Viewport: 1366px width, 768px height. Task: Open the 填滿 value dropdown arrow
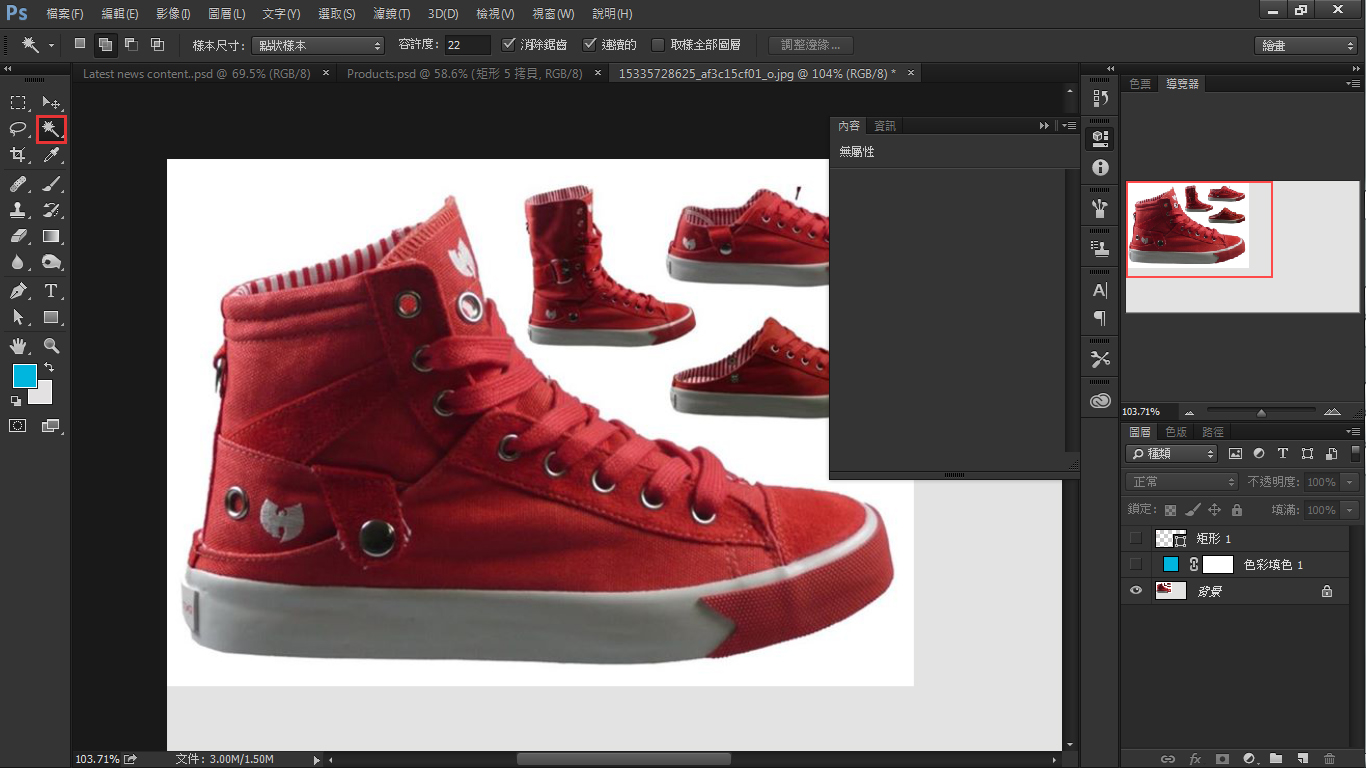coord(1350,510)
